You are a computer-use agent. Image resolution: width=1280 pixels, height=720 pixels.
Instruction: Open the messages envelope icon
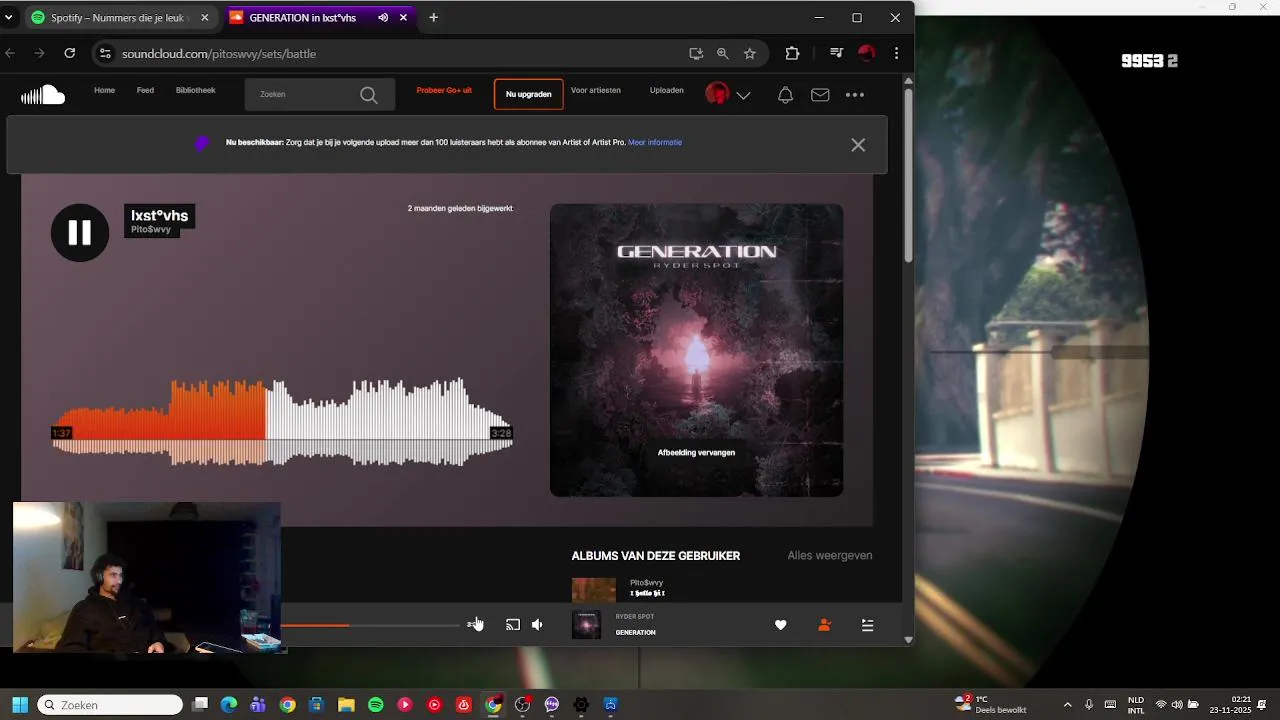820,95
